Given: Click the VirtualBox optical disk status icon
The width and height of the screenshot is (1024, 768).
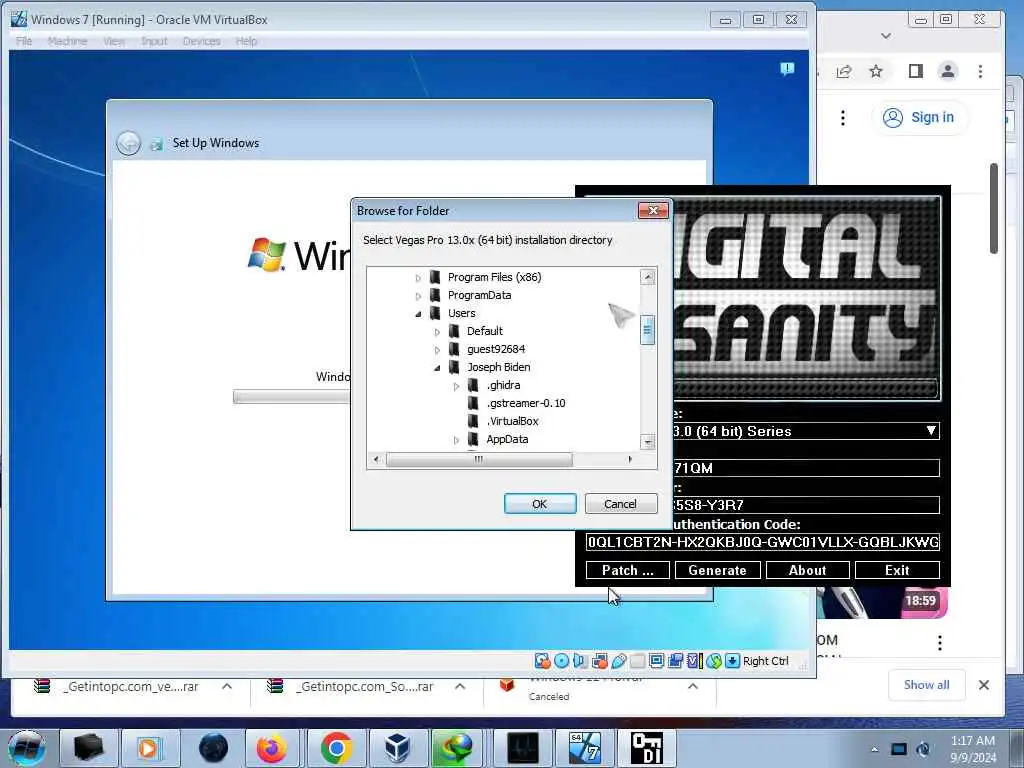Looking at the screenshot, I should (561, 661).
